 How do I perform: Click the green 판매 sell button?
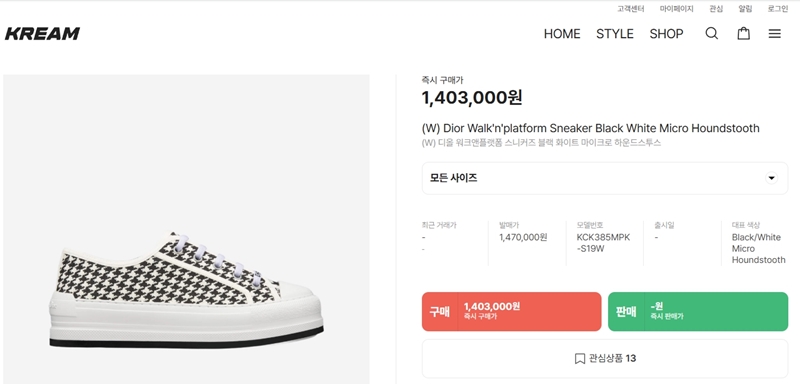[x=698, y=312]
